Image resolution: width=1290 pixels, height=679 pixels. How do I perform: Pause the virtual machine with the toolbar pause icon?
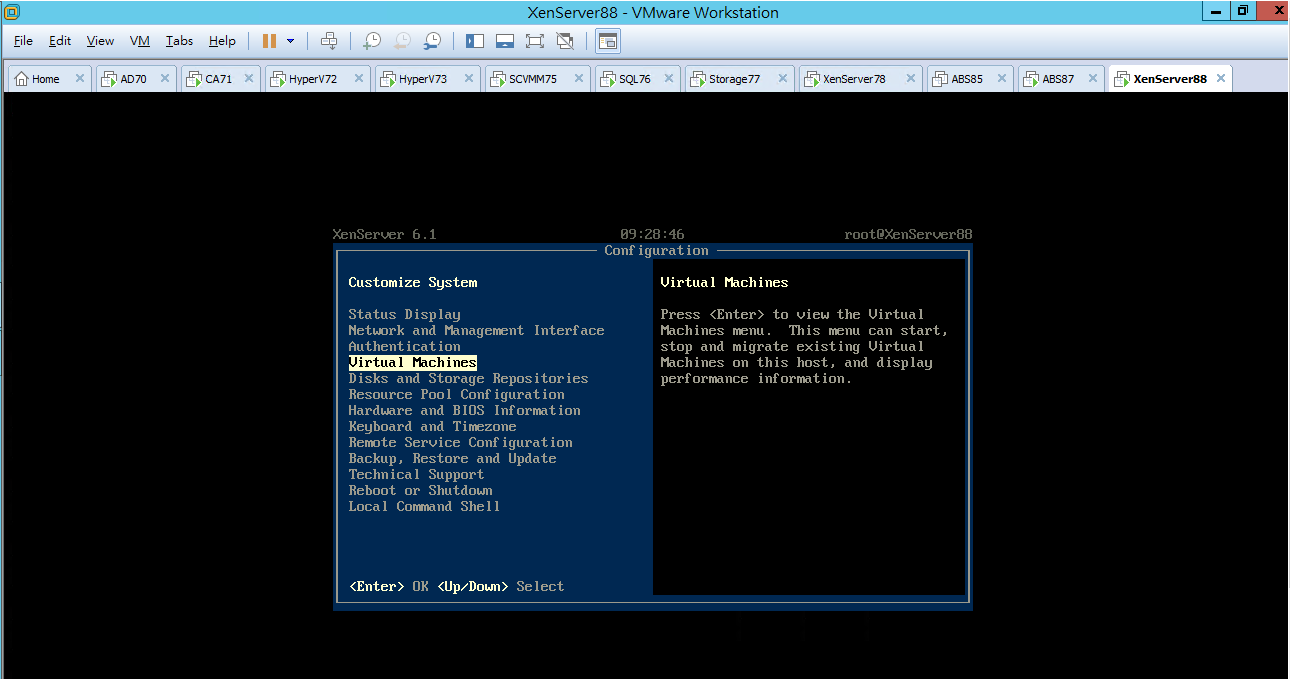pos(269,41)
